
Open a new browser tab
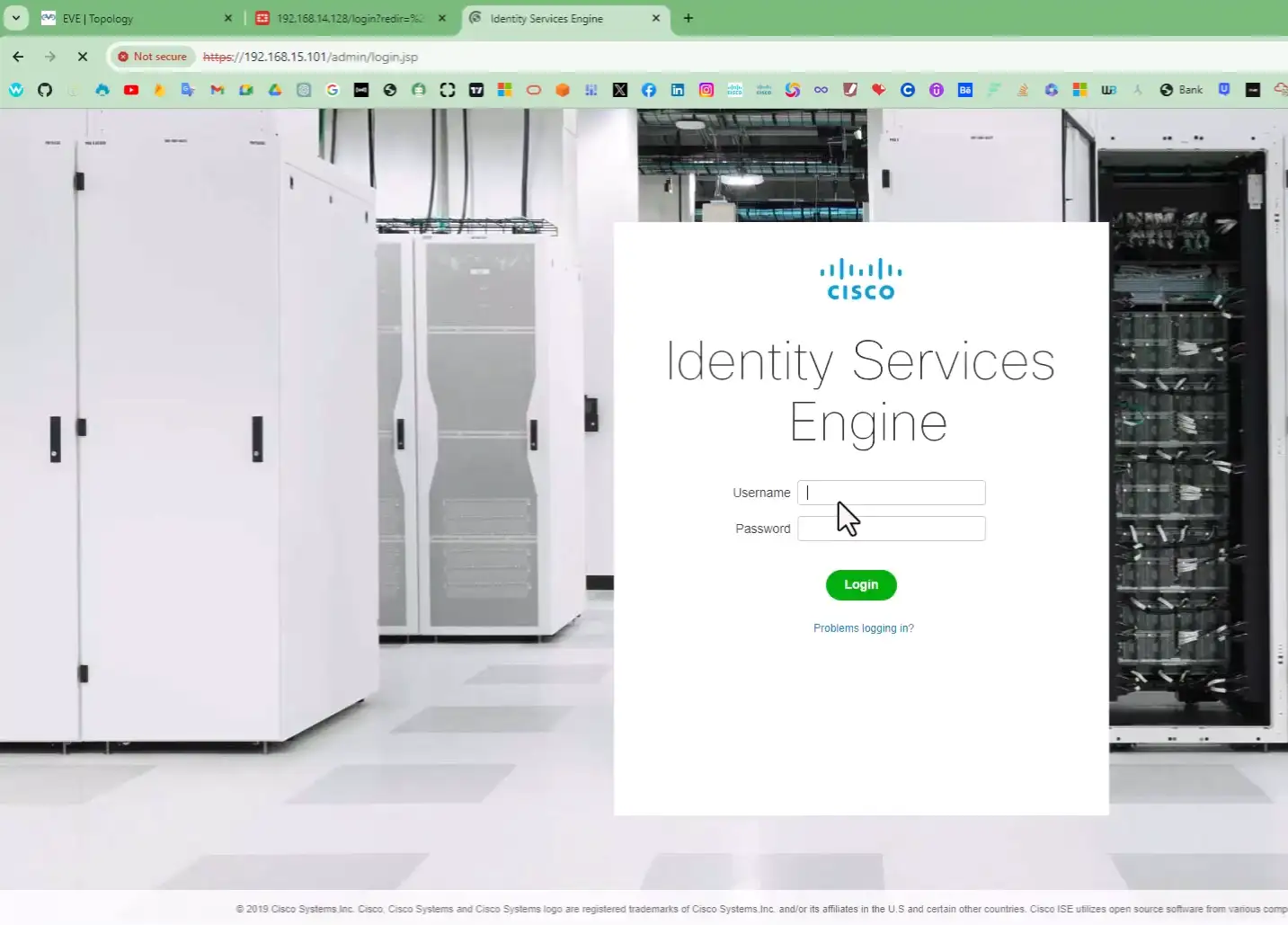(x=688, y=18)
